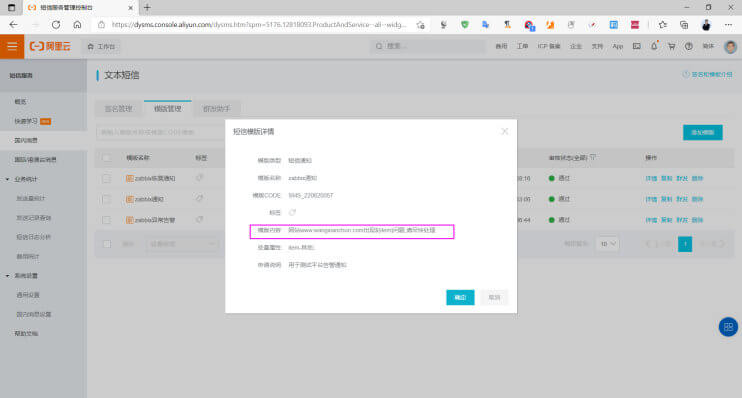Go to page 1 in pagination
The width and height of the screenshot is (742, 398).
pos(685,244)
